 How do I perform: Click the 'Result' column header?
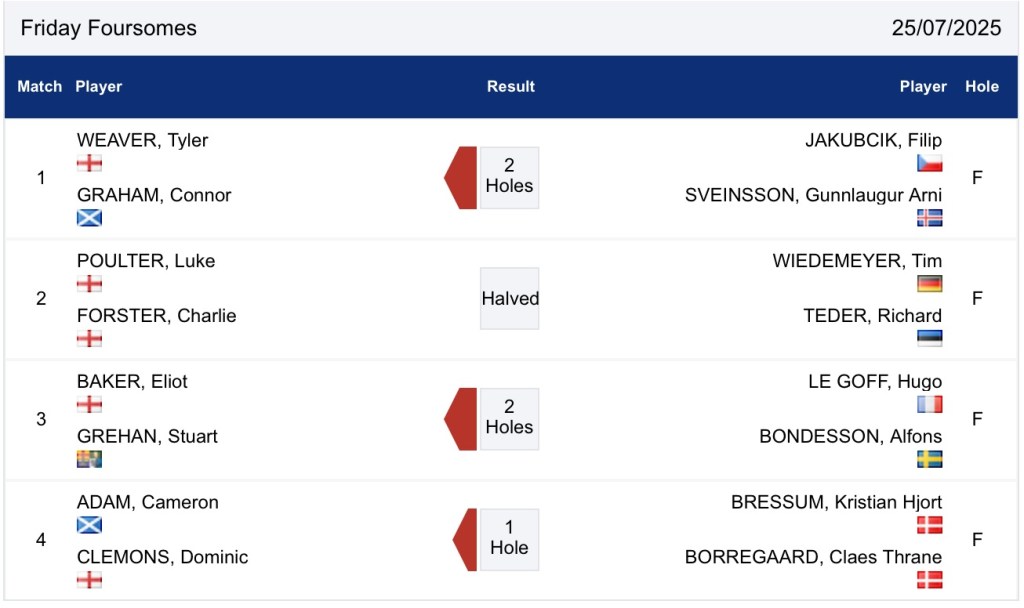pyautogui.click(x=511, y=87)
